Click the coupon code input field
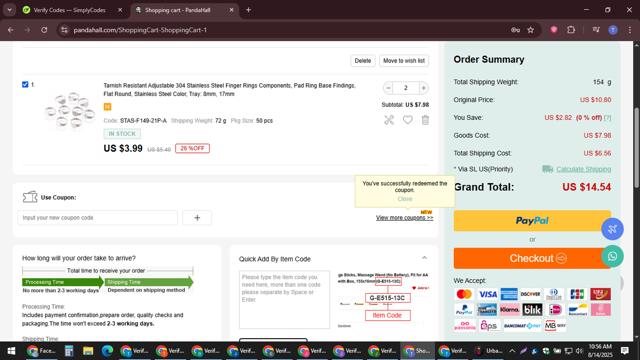Image resolution: width=640 pixels, height=360 pixels. point(98,218)
